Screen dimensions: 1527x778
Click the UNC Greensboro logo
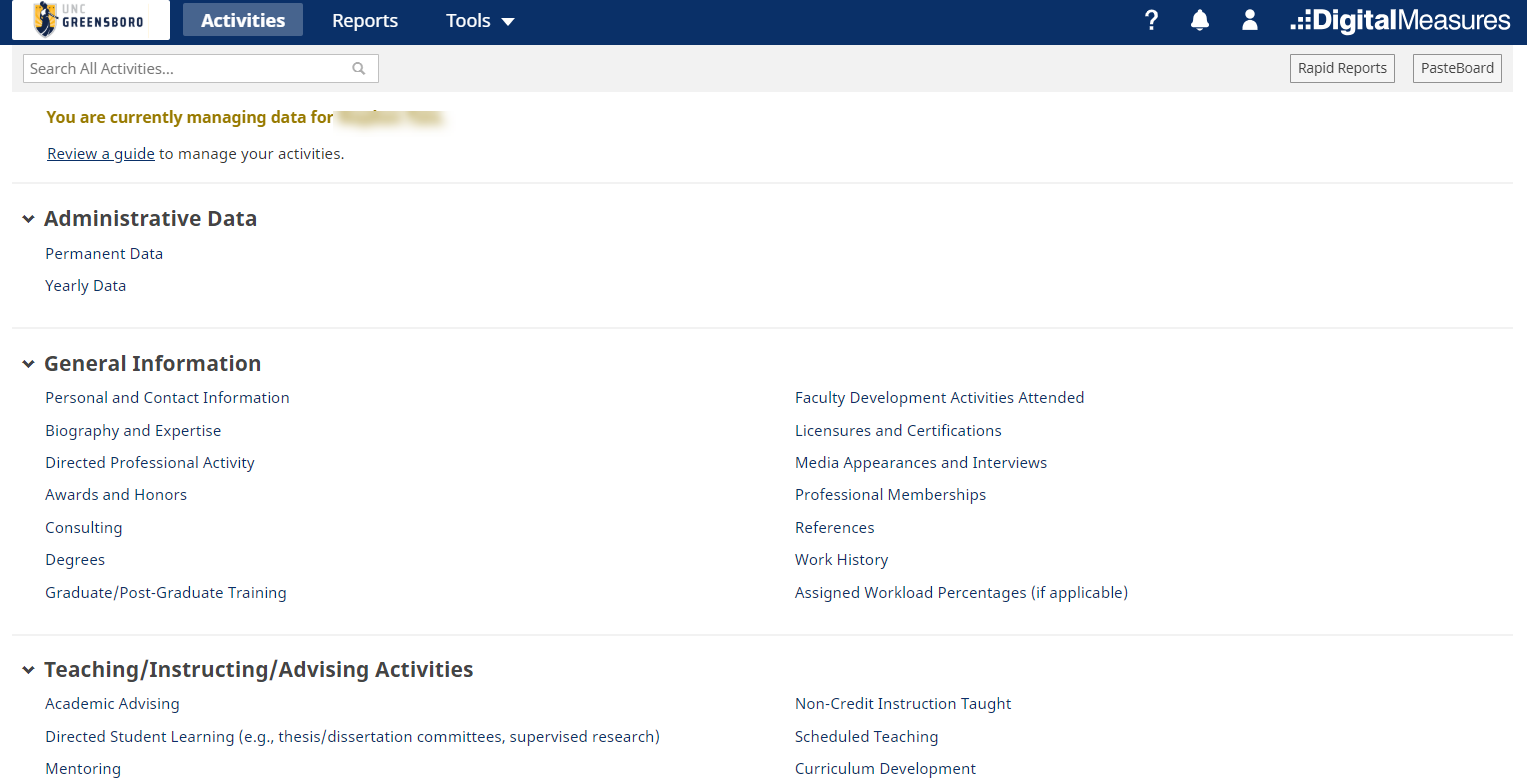coord(91,20)
